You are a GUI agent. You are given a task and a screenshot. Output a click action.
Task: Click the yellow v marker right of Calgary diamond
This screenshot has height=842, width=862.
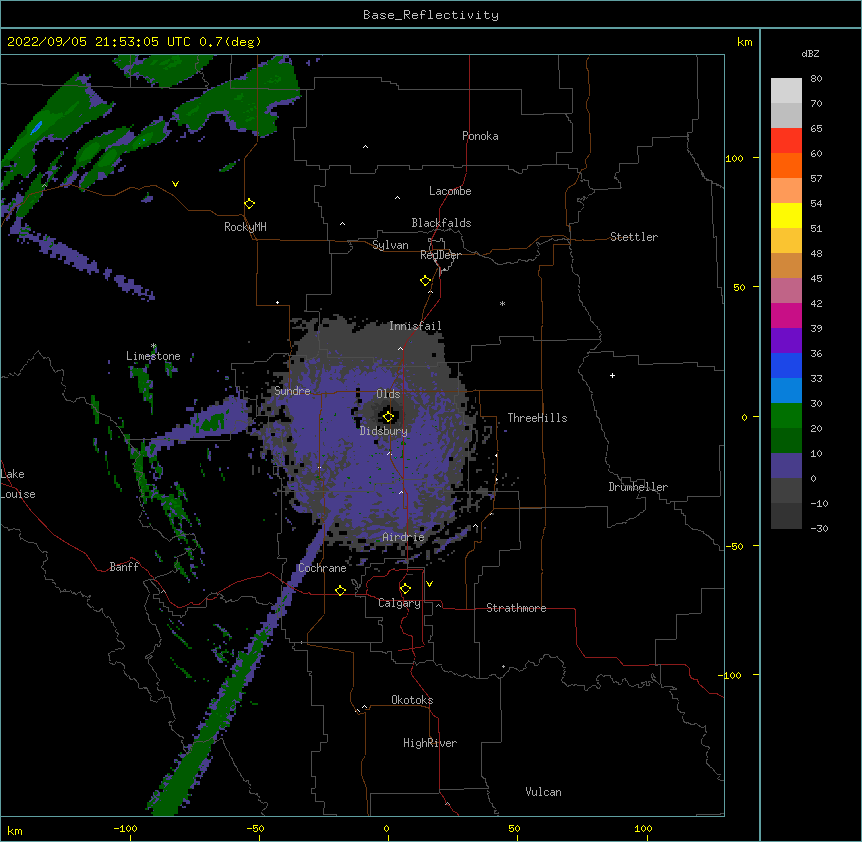tap(429, 584)
